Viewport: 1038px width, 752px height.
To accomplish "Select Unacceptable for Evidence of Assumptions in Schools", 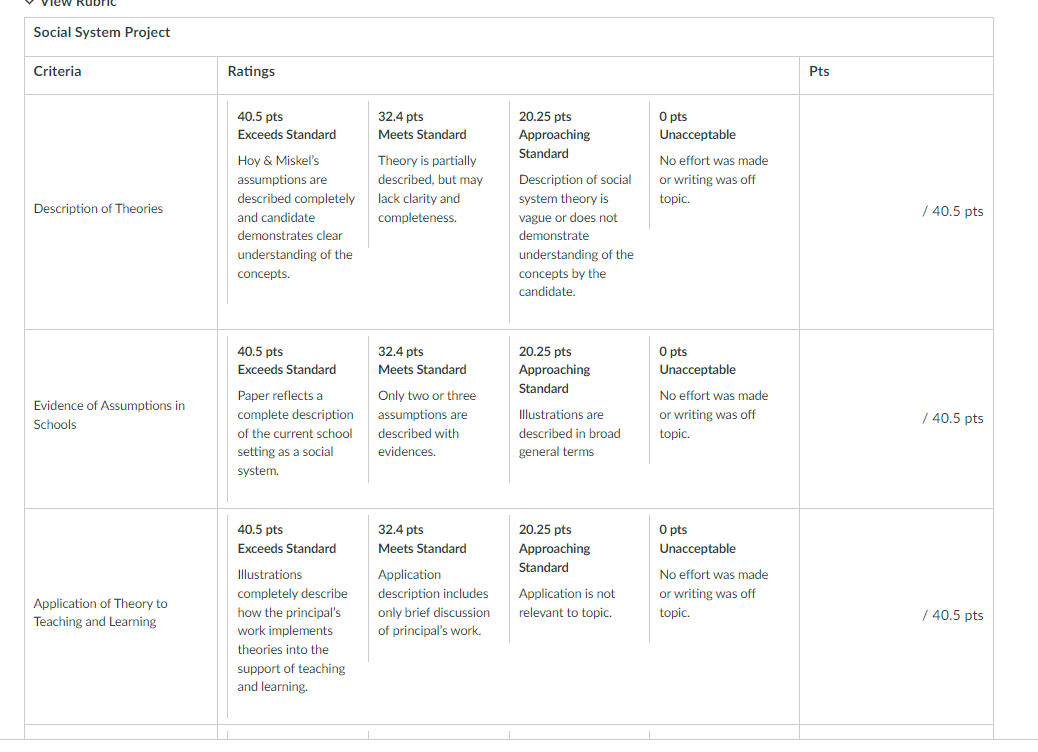I will pos(720,400).
